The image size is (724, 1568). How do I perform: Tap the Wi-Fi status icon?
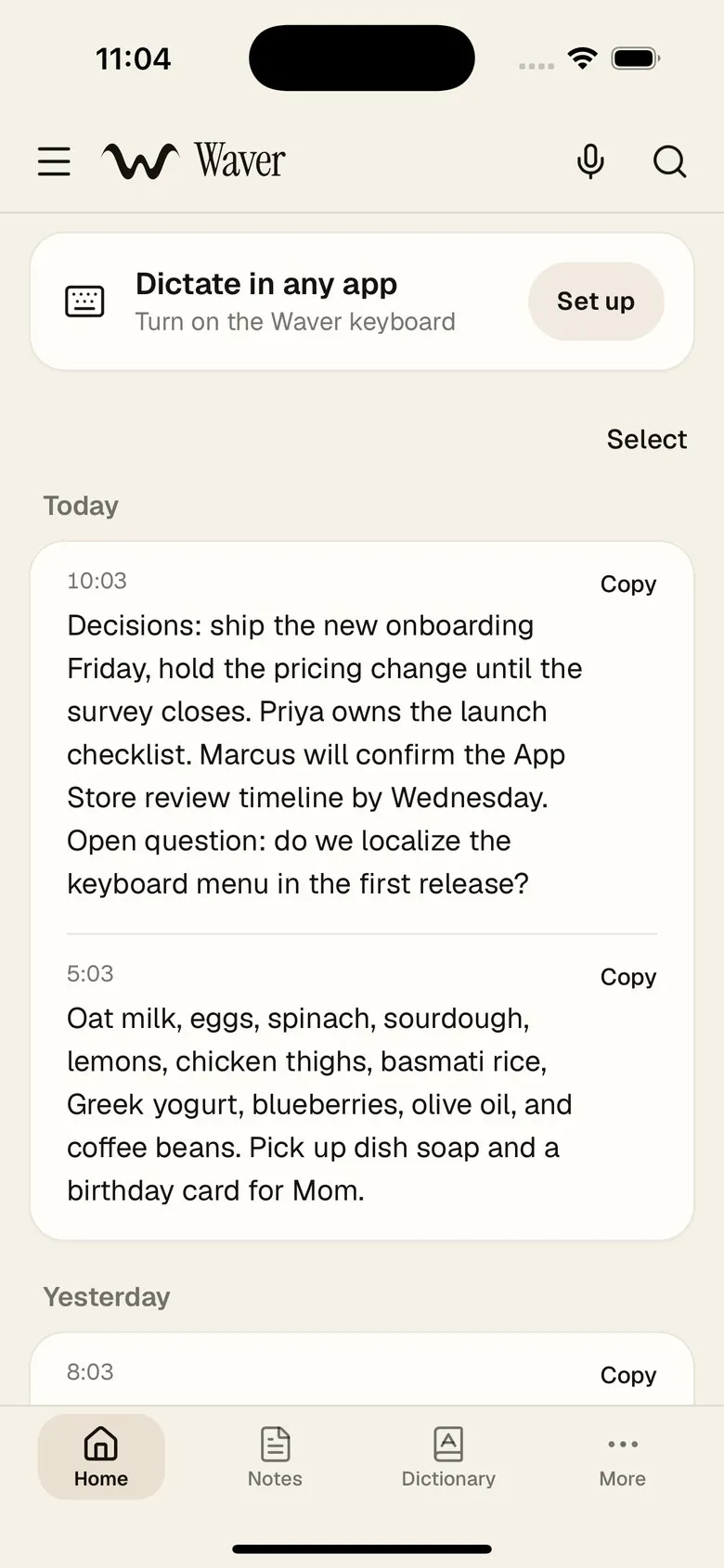[x=583, y=58]
